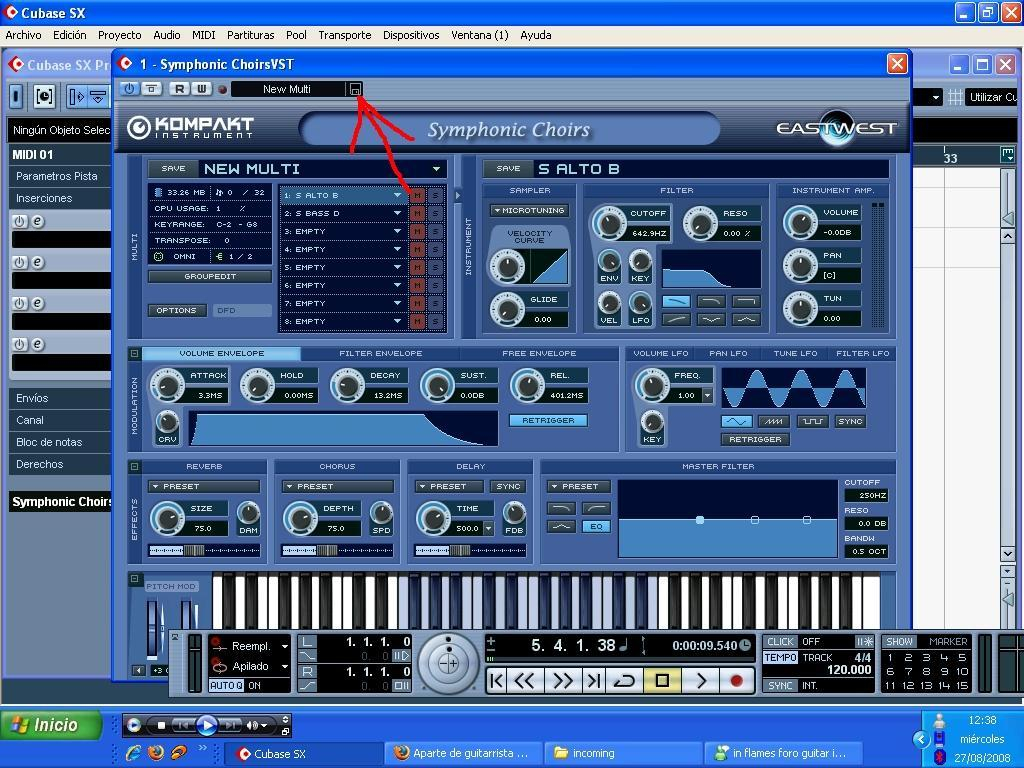This screenshot has width=1024, height=768.
Task: Collapse the Effects section expander
Action: 135,466
